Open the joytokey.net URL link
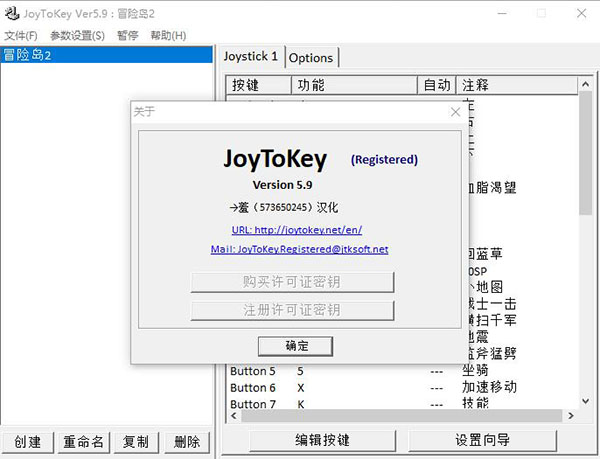Screen dimensions: 600x459 [x=299, y=229]
